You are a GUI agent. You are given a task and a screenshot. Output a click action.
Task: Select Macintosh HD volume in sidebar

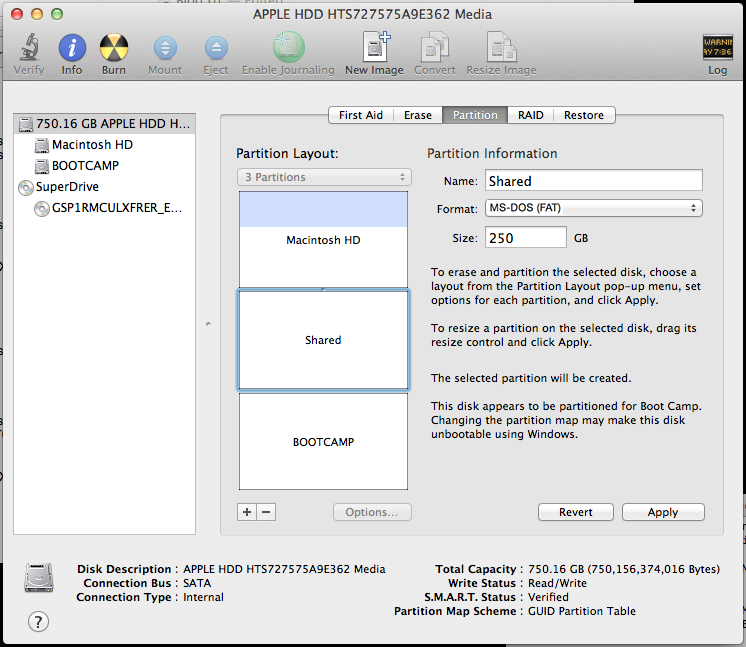105,145
